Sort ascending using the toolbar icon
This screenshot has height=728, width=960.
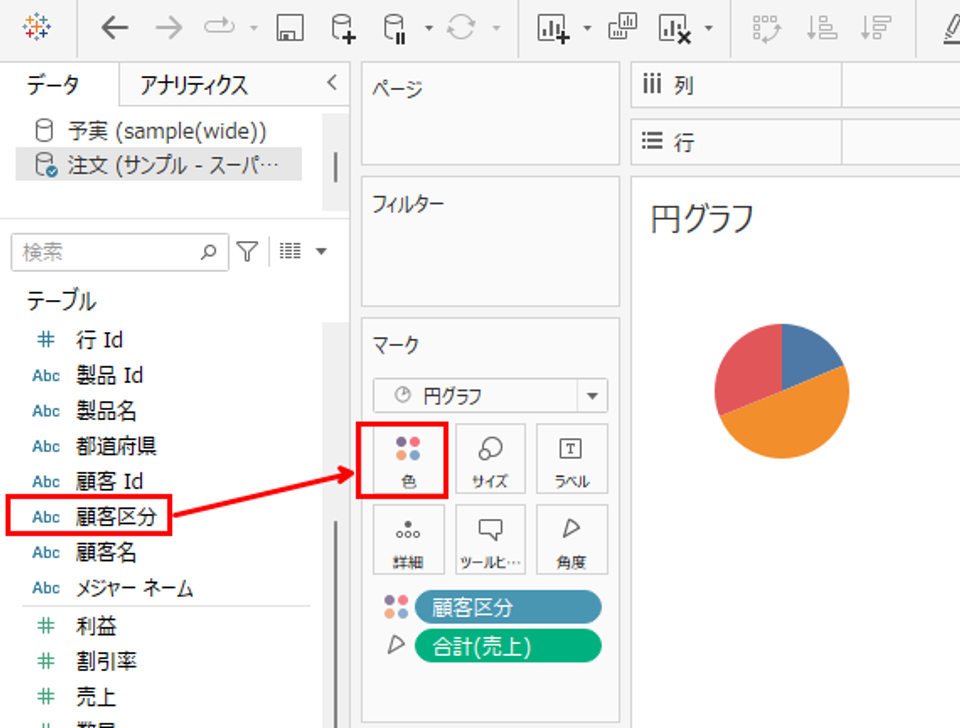tap(822, 28)
